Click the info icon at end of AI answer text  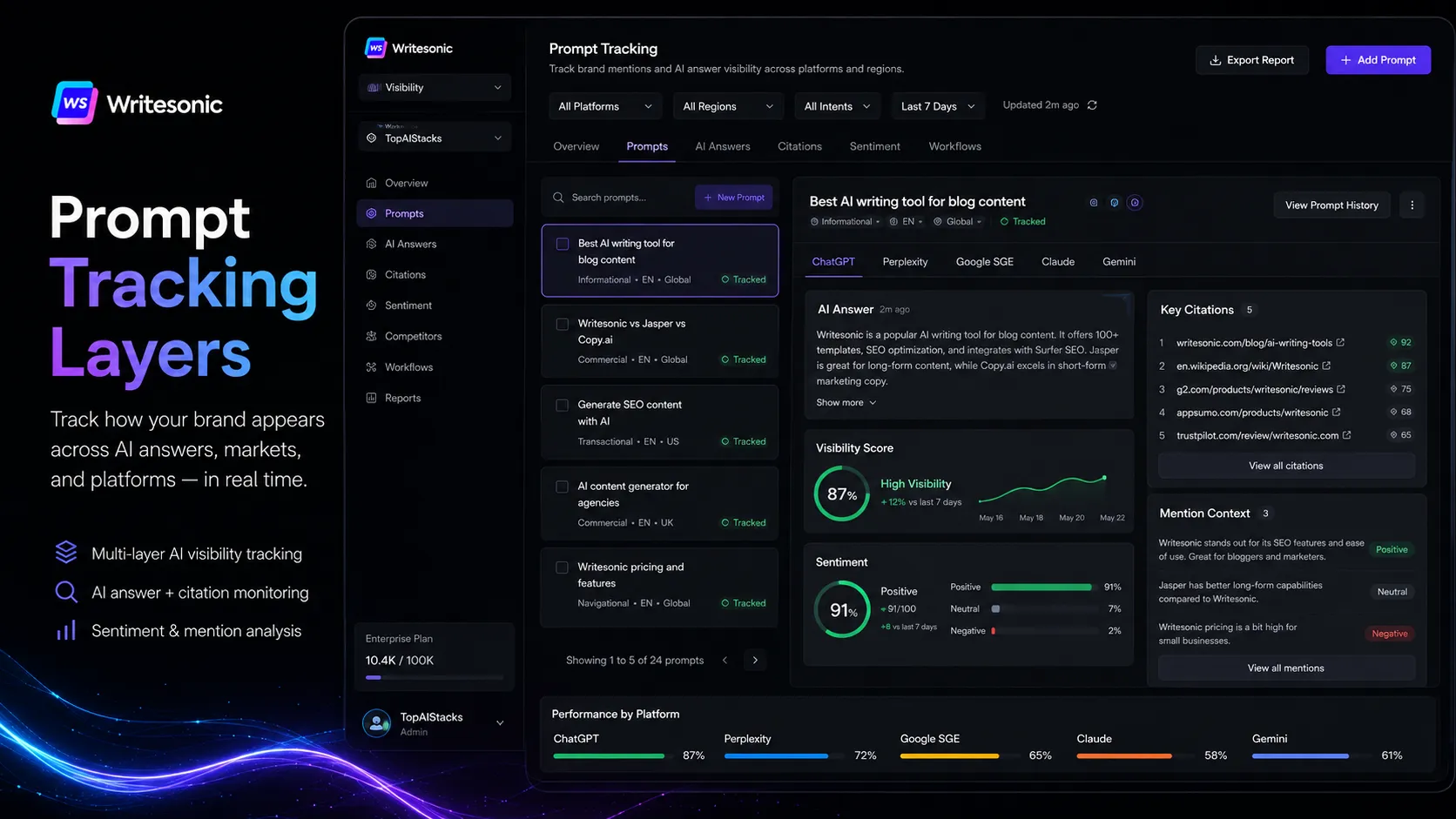pos(1113,366)
